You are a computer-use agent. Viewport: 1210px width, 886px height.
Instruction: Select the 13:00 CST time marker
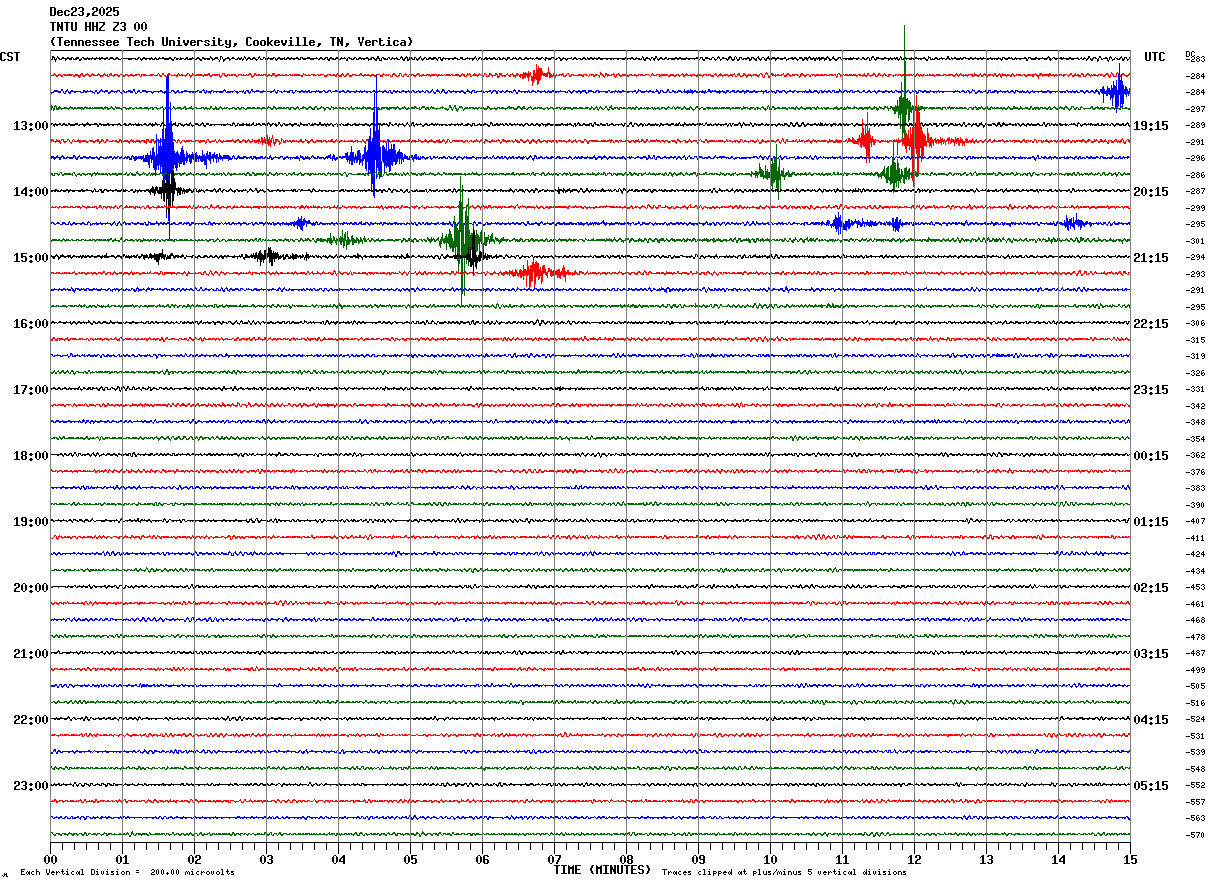(x=30, y=126)
